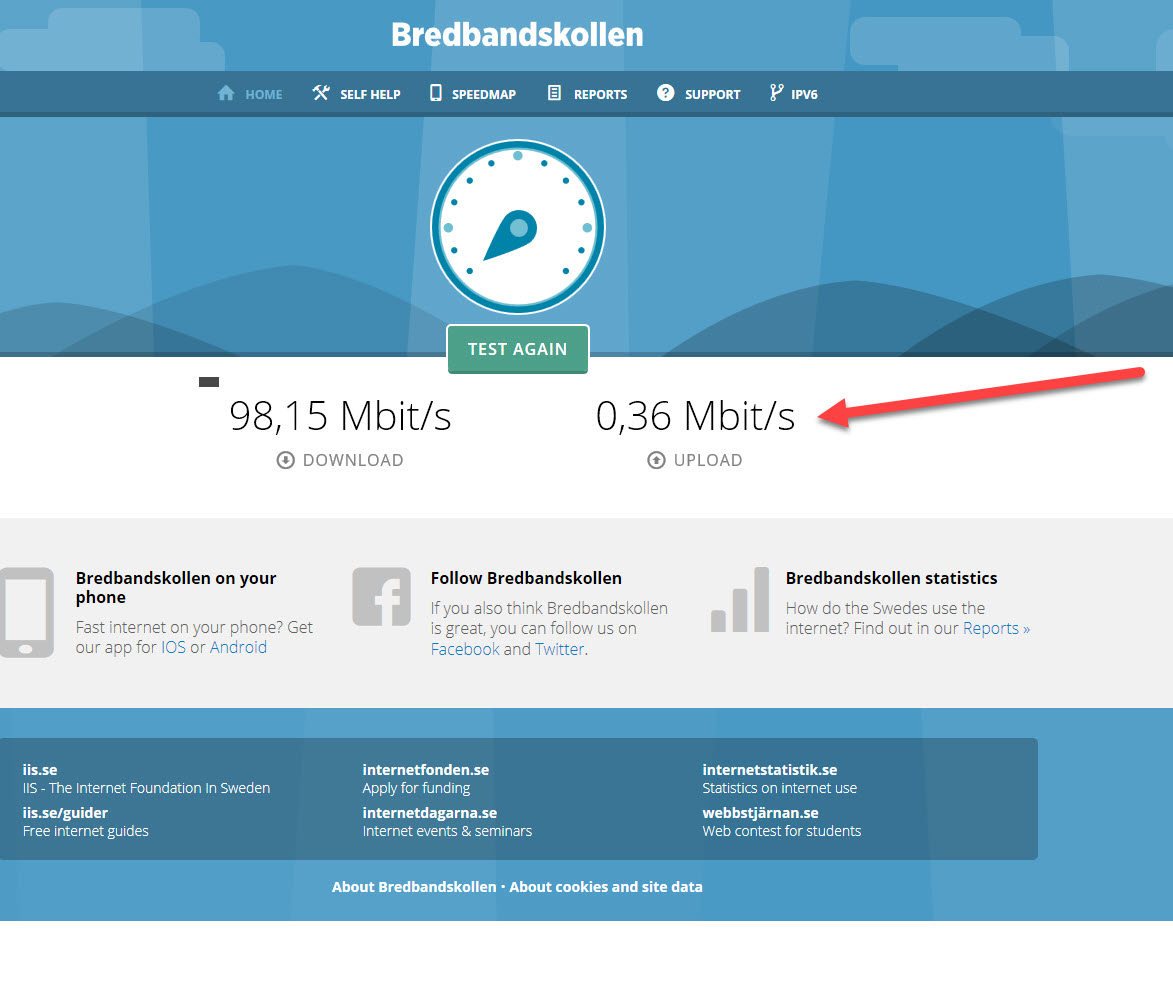Follow the Android app link

(x=238, y=647)
